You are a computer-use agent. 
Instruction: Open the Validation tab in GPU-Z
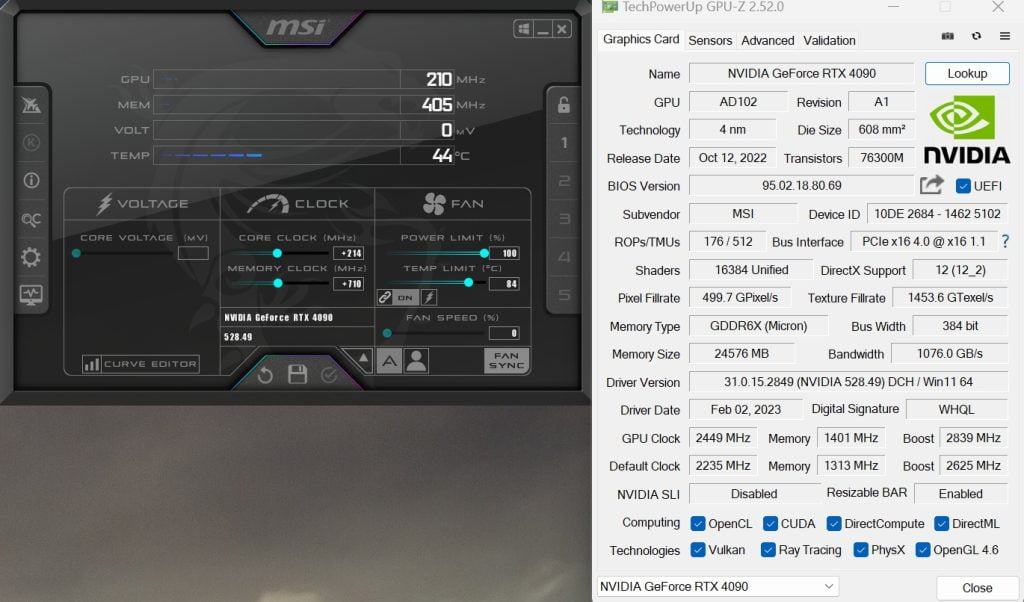829,40
